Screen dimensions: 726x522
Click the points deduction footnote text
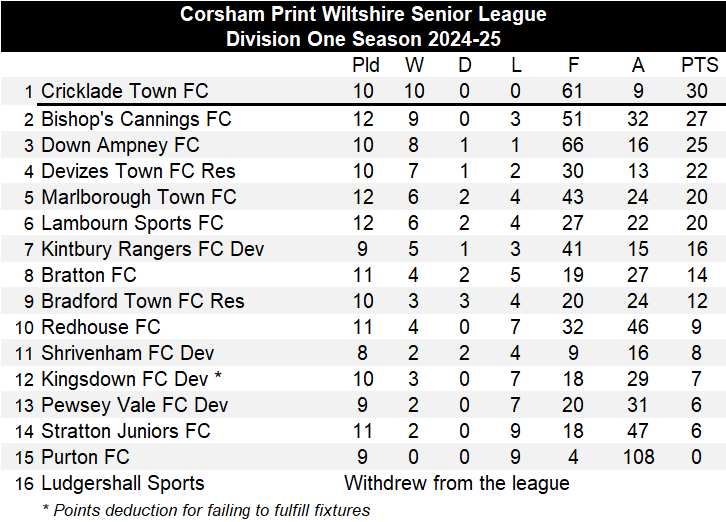click(205, 510)
